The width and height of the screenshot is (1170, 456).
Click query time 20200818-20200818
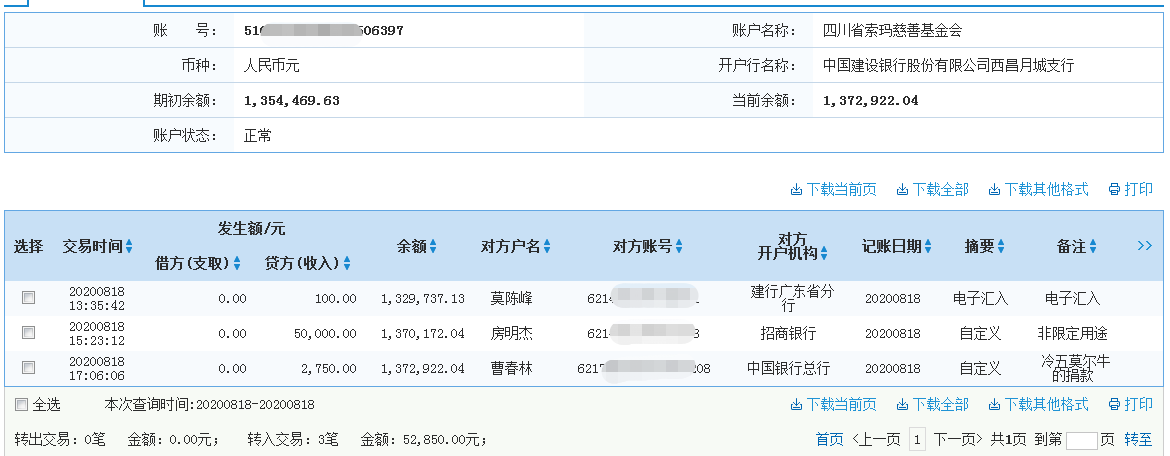[x=254, y=405]
